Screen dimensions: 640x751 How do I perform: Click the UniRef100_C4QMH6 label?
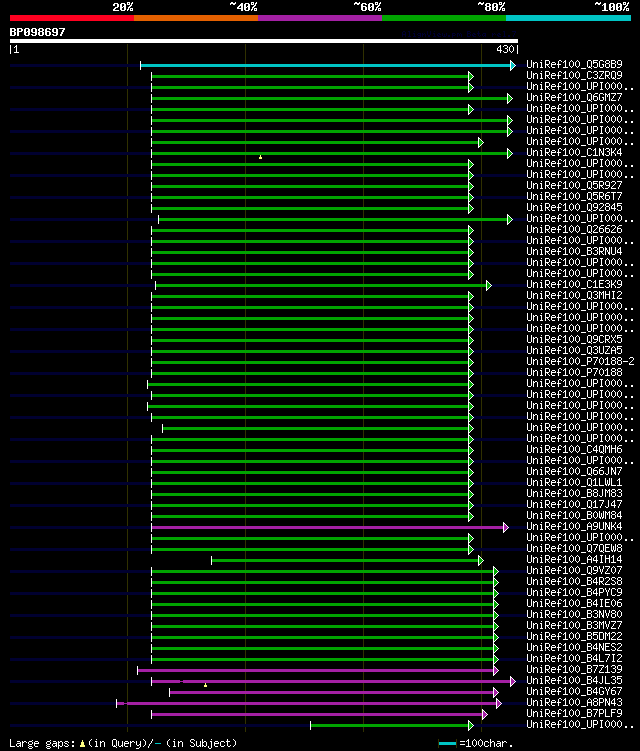[x=574, y=449]
